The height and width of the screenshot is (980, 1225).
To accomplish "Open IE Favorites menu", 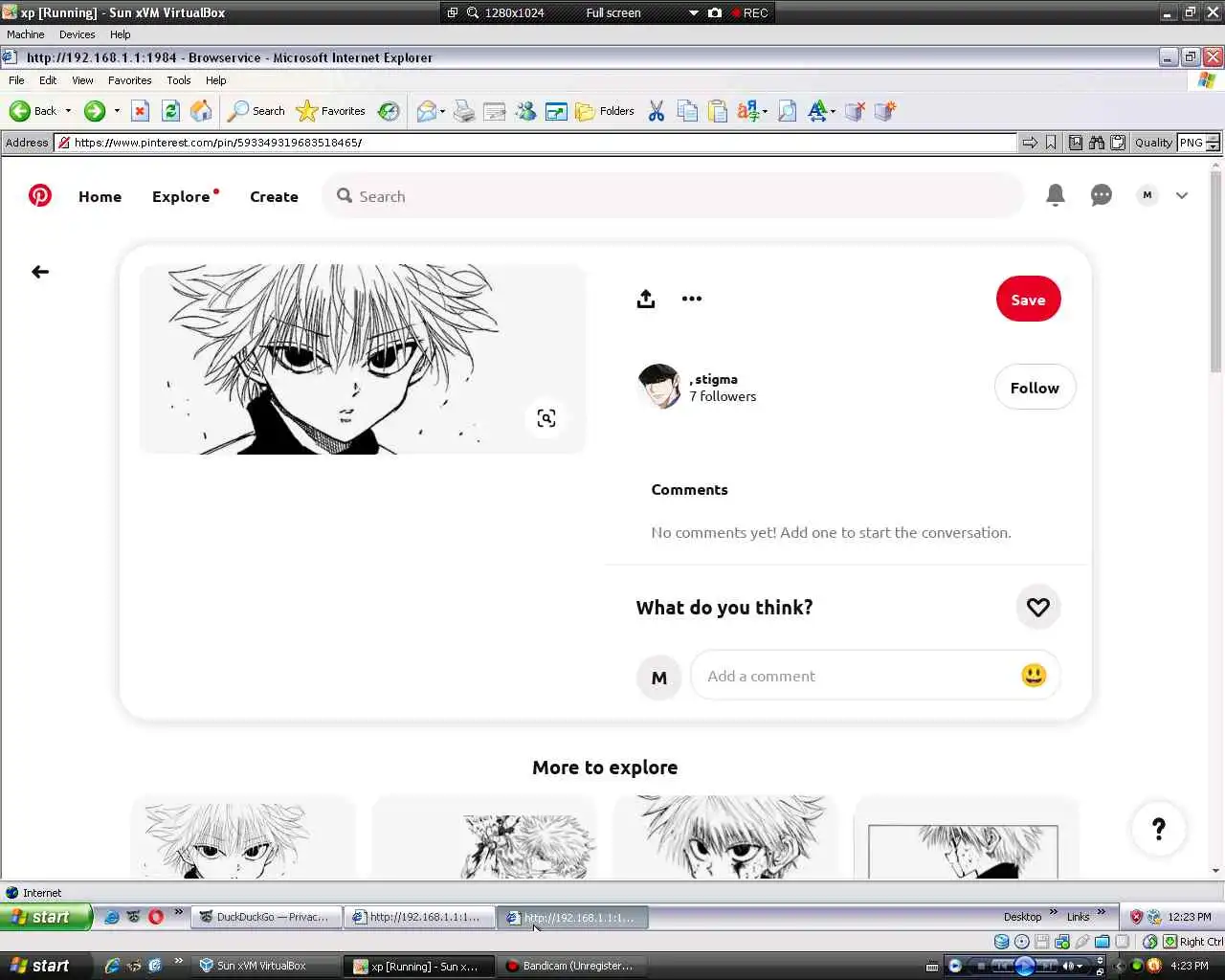I will 129,80.
